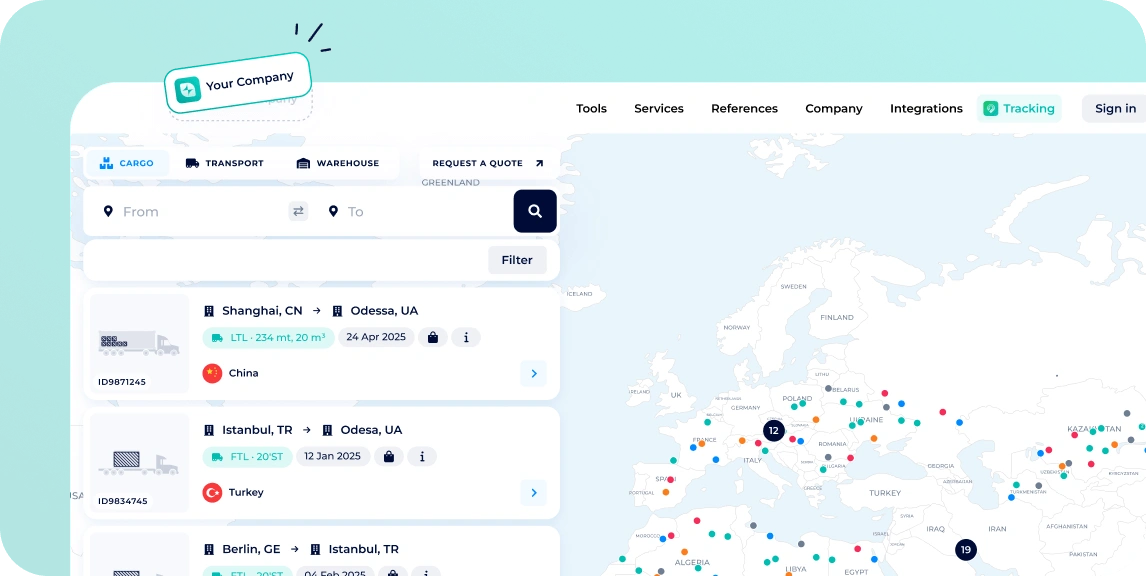
Task: Click building icon before Berlin, GE
Action: [x=209, y=549]
